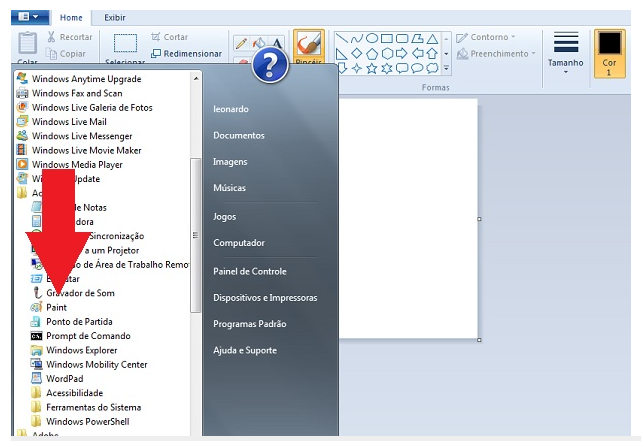Pick the diamond shape
Screen dimensions: 641x441
pyautogui.click(x=356, y=53)
